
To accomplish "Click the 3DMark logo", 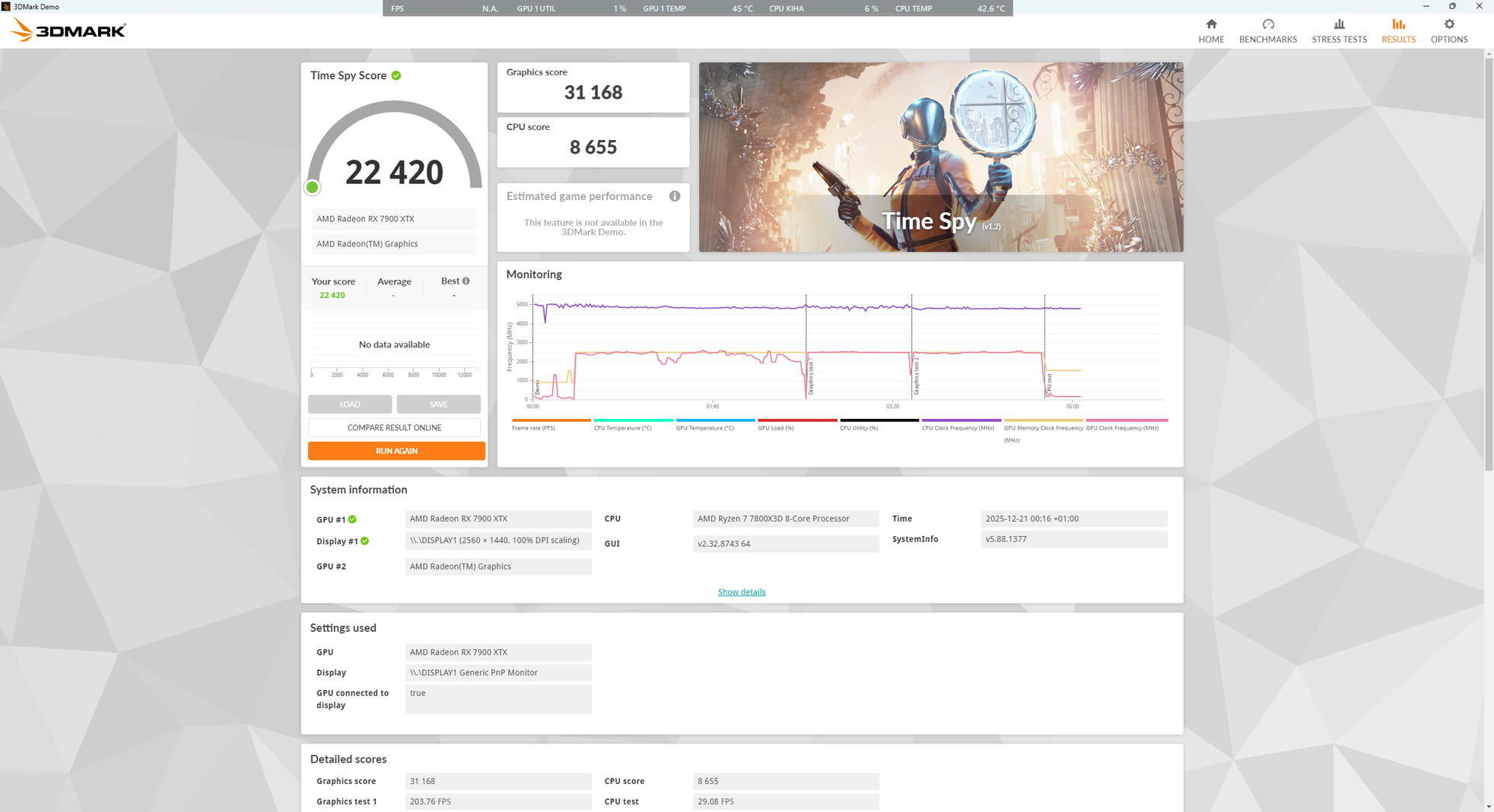I will click(68, 30).
